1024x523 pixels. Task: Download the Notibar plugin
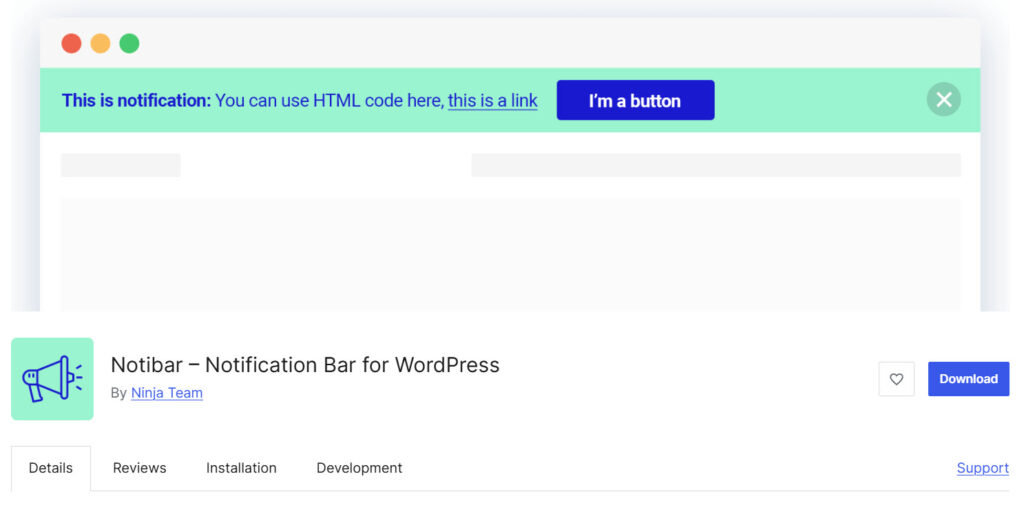[968, 379]
